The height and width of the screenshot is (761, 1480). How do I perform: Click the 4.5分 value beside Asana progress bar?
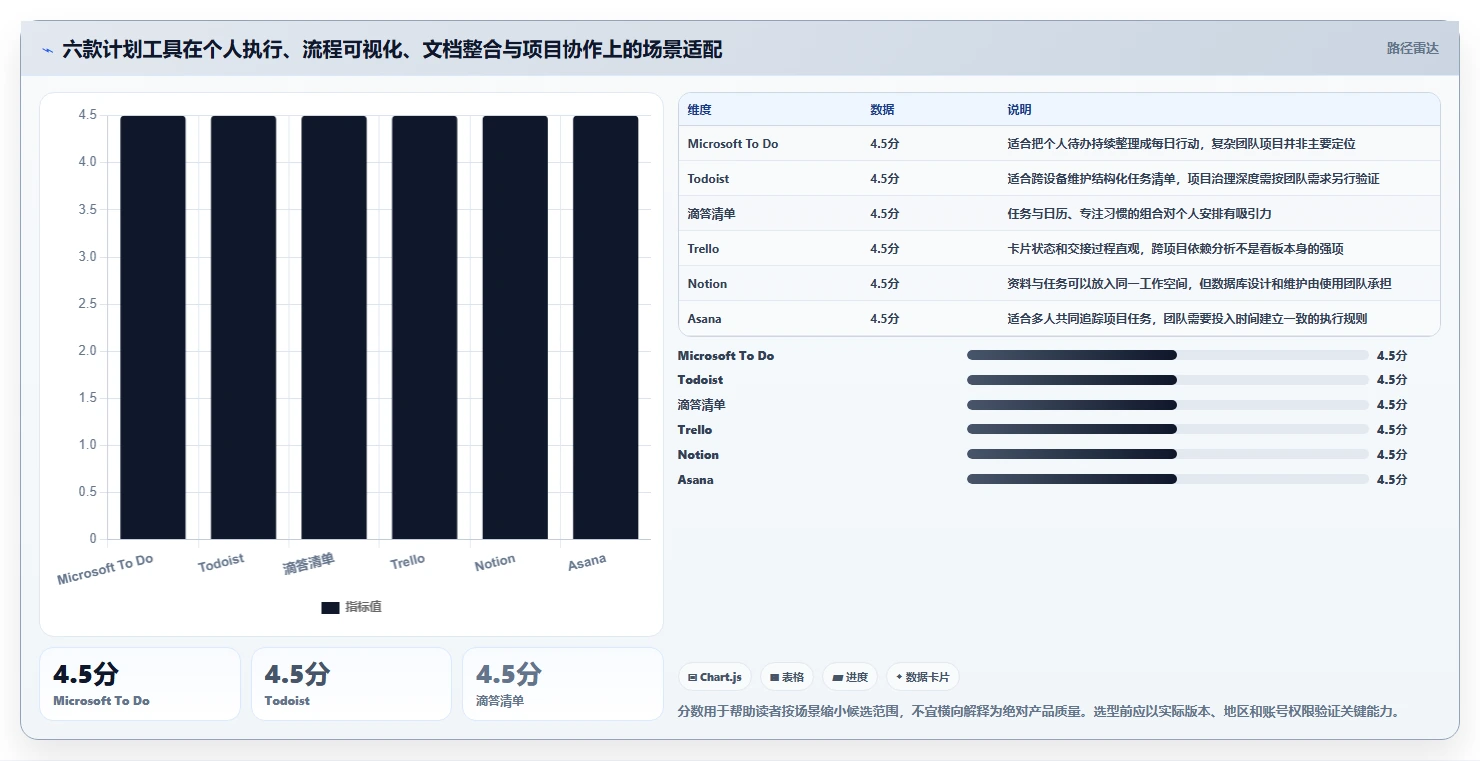[x=1392, y=479]
